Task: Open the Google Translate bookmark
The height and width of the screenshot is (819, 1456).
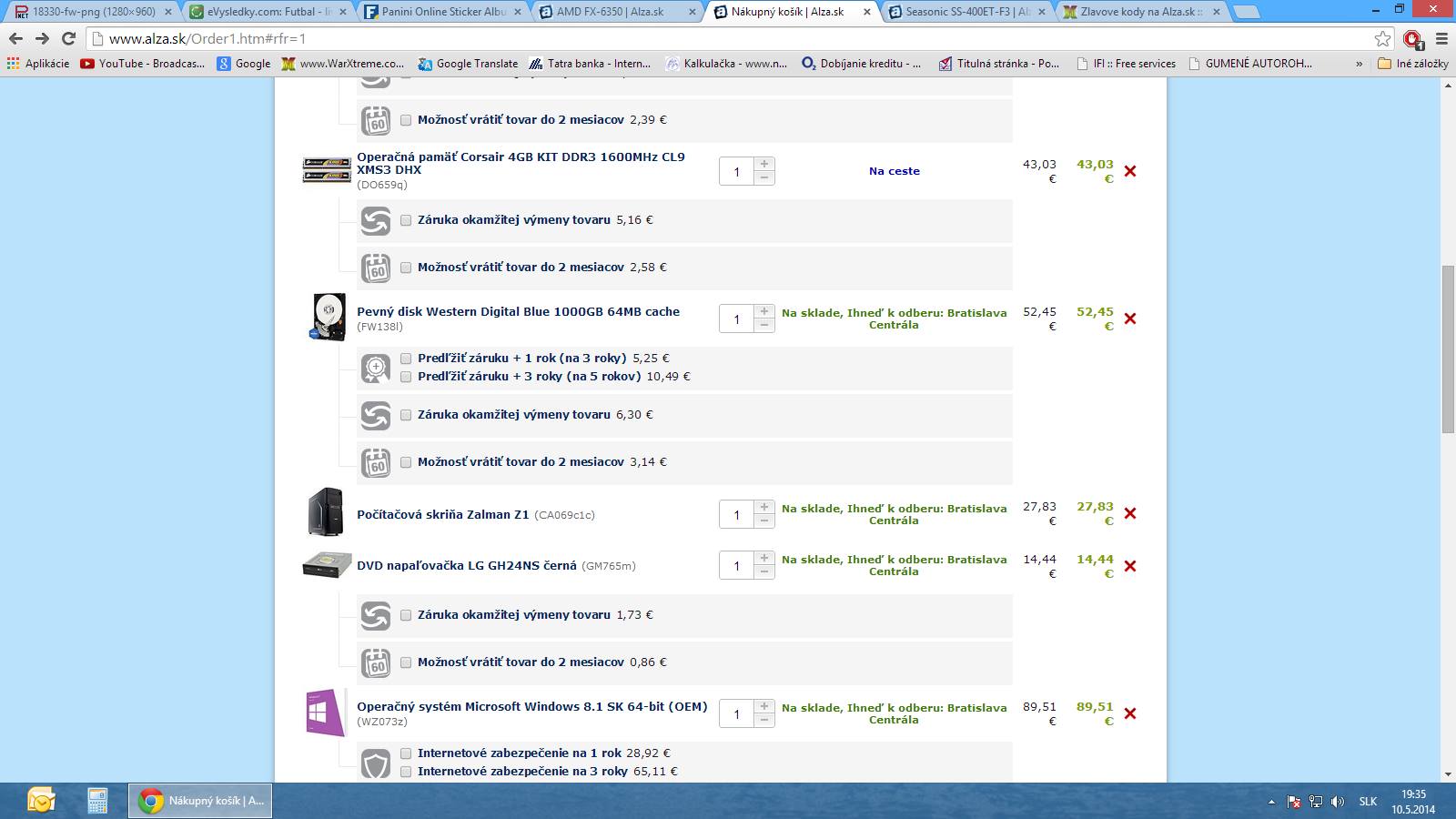Action: (468, 64)
